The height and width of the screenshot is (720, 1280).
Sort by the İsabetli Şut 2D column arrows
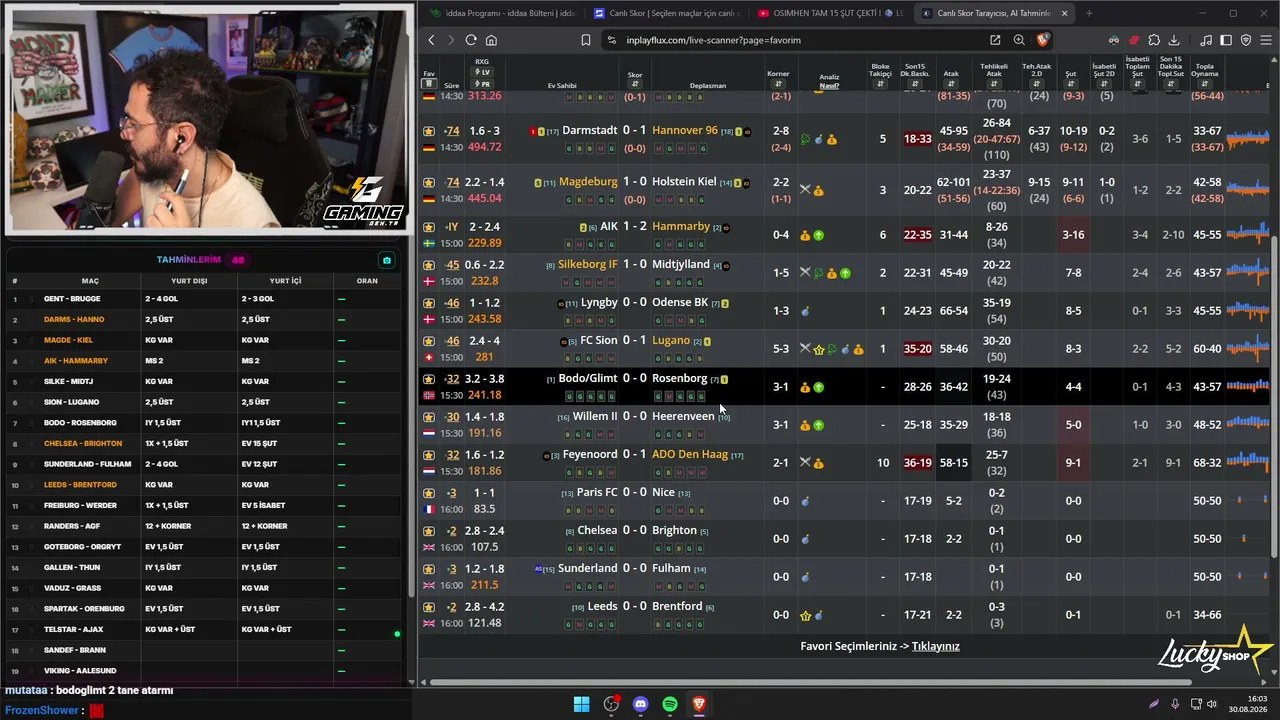click(x=1104, y=84)
